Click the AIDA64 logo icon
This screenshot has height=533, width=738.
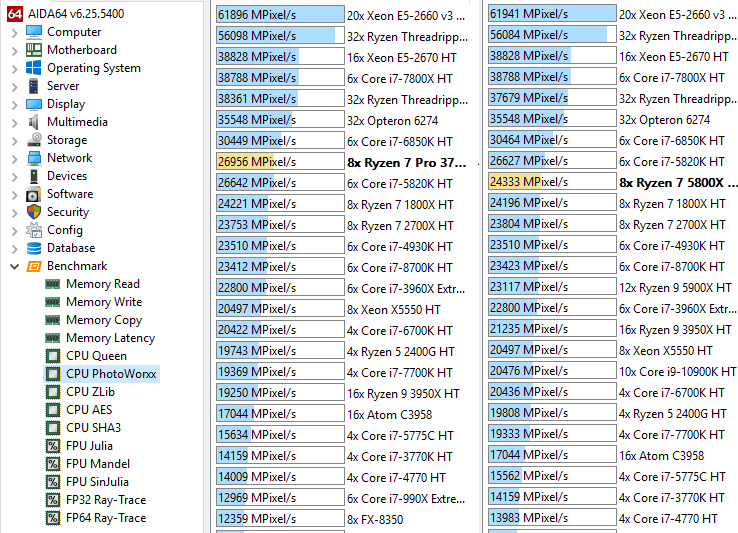tap(15, 14)
